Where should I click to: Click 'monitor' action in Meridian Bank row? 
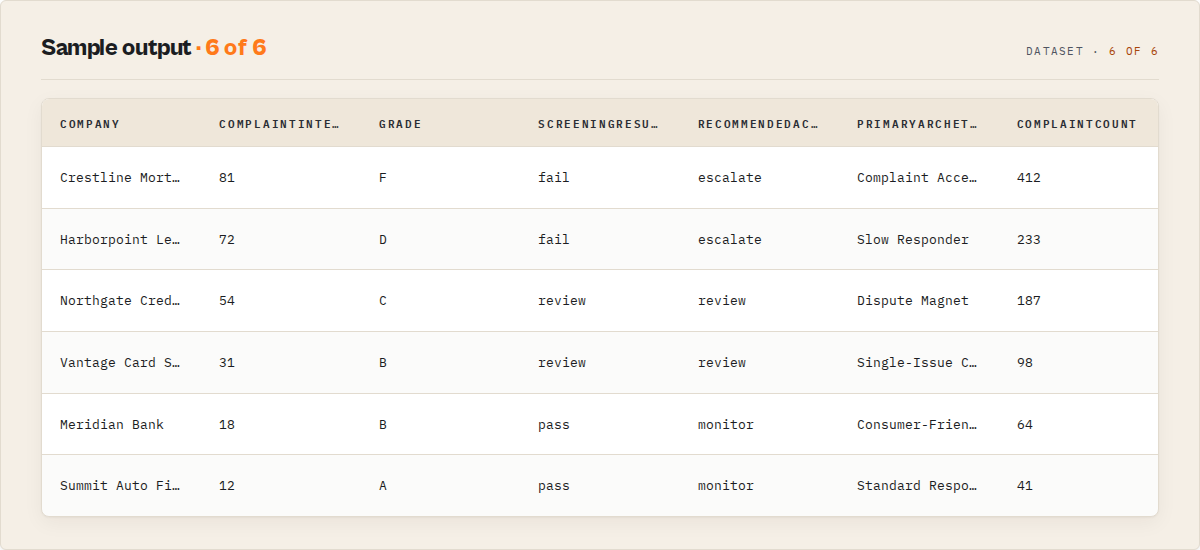click(726, 425)
